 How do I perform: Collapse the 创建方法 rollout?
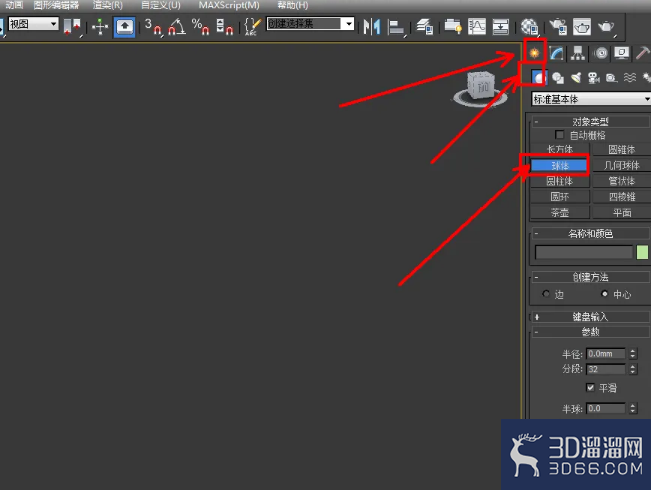[590, 277]
